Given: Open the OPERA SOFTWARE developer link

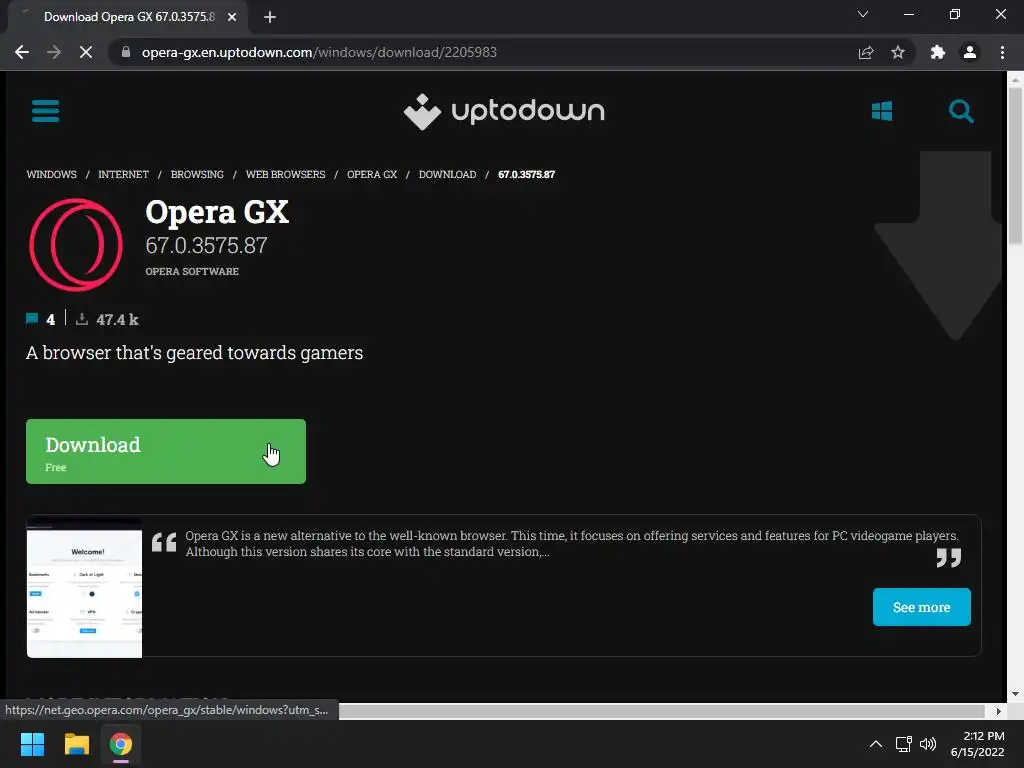Looking at the screenshot, I should pos(192,271).
